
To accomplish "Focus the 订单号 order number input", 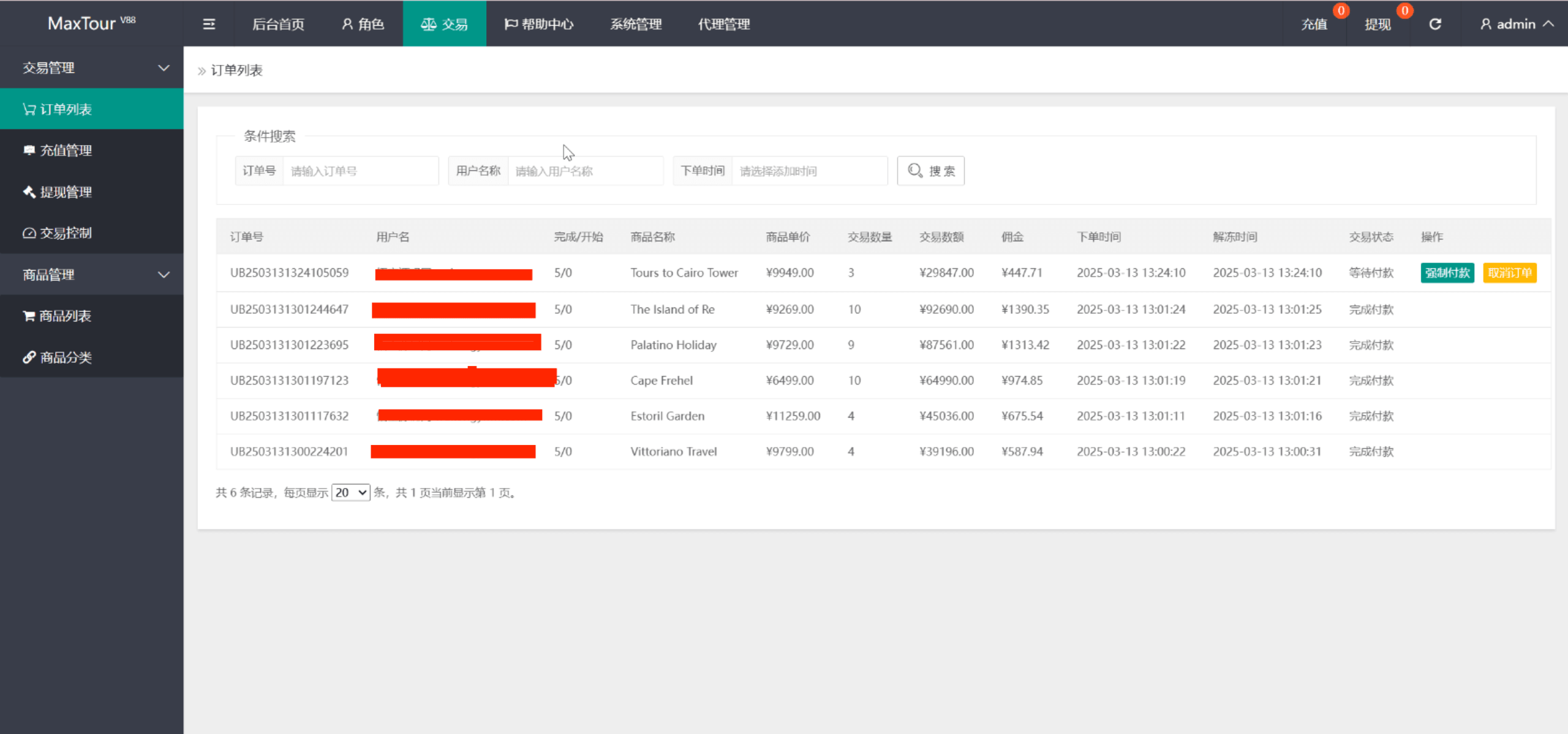I will coord(360,171).
